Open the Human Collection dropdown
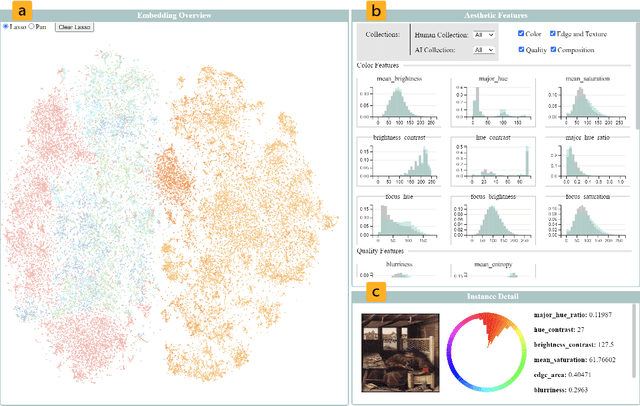 485,34
